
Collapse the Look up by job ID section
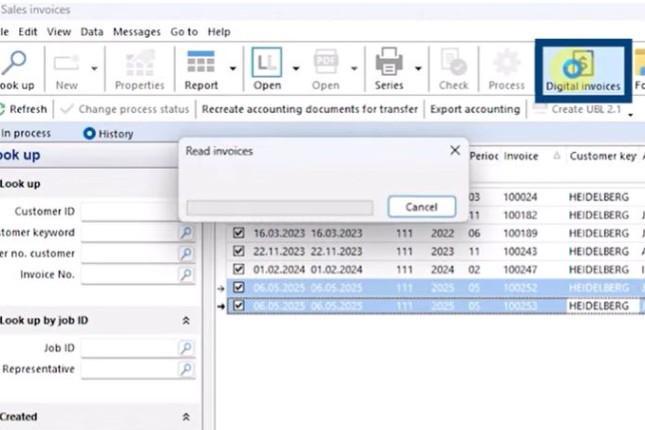coord(186,321)
